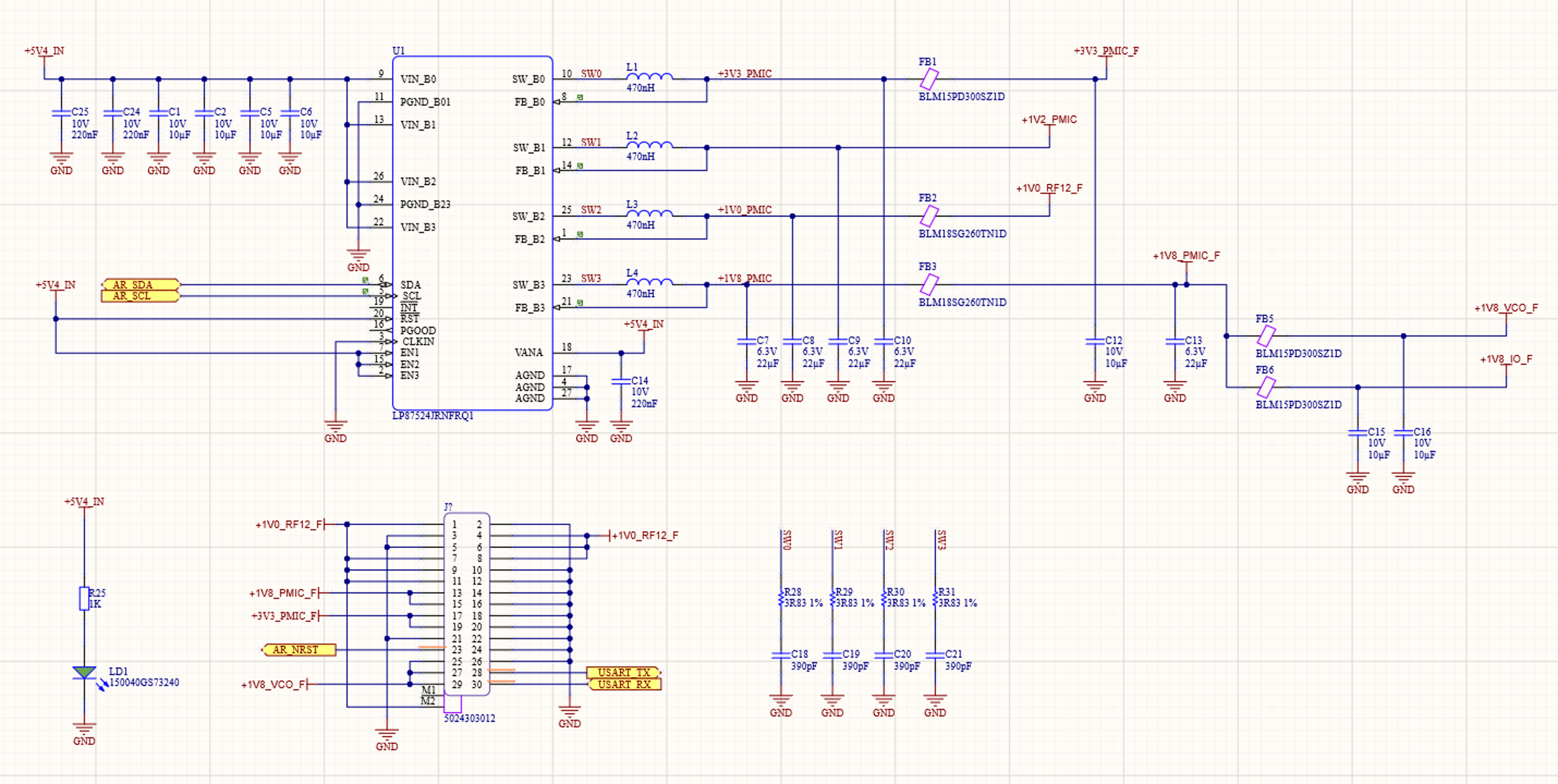
Task: Click the AR_NRST port
Action: 299,650
